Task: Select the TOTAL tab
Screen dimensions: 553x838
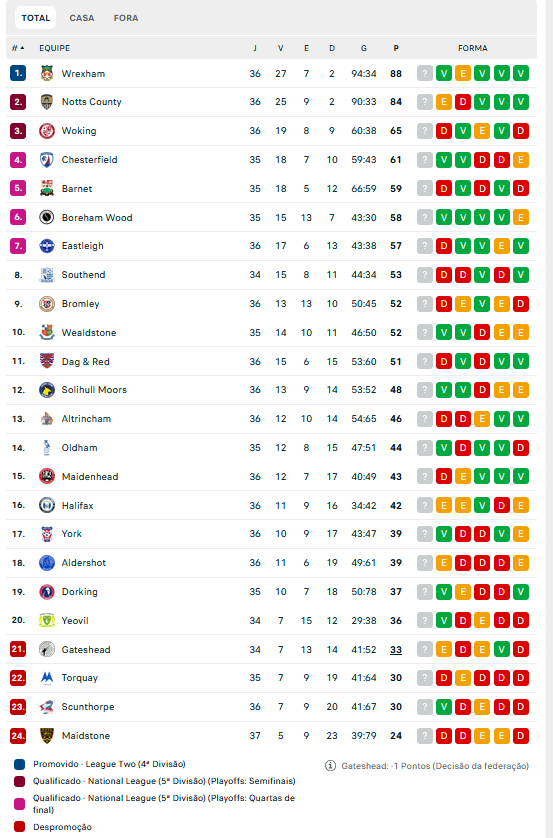Action: coord(36,18)
